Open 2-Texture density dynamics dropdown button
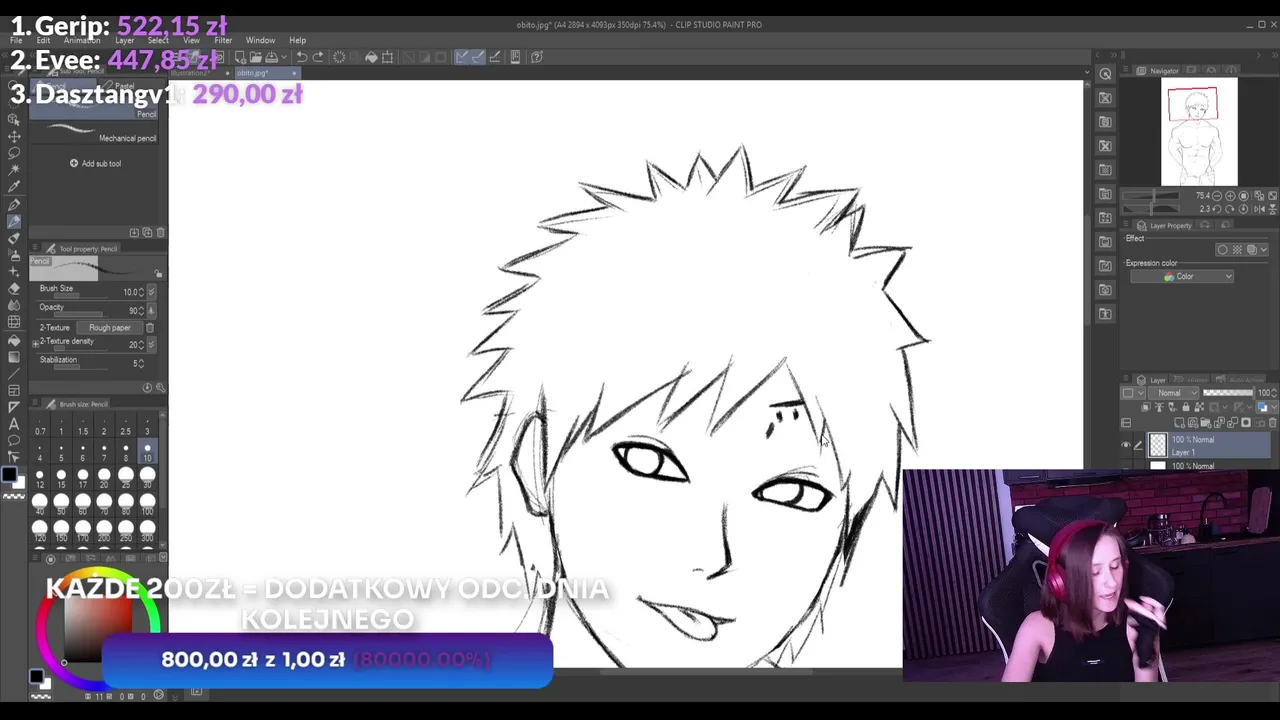Image resolution: width=1280 pixels, height=720 pixels. [151, 344]
